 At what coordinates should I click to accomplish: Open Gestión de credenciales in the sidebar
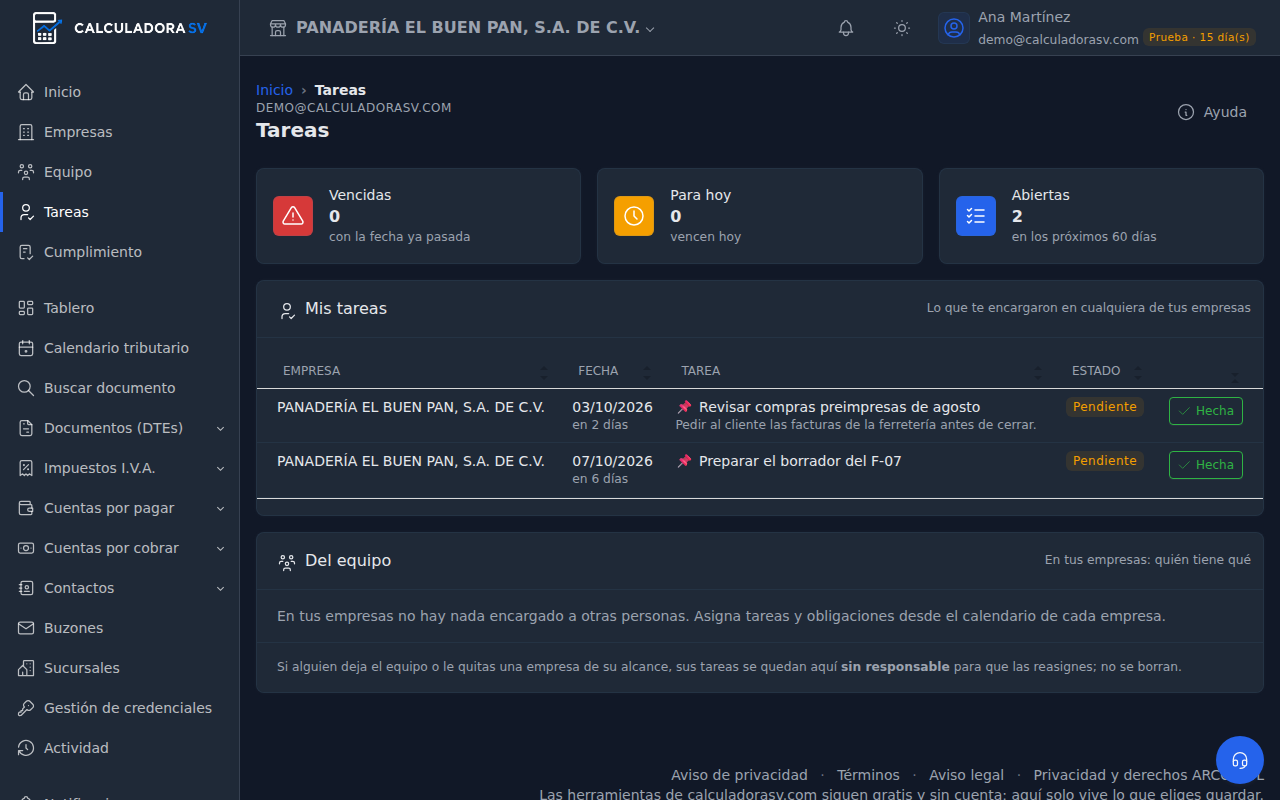click(120, 708)
